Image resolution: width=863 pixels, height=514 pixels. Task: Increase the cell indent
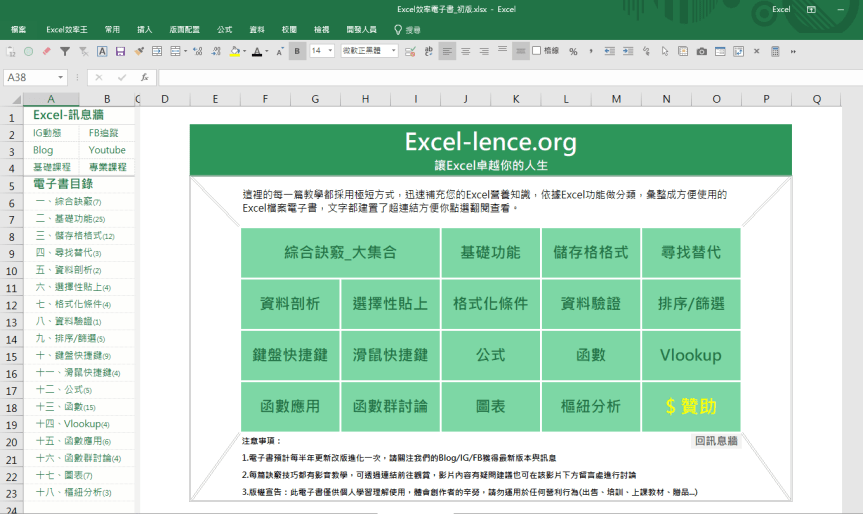[628, 51]
